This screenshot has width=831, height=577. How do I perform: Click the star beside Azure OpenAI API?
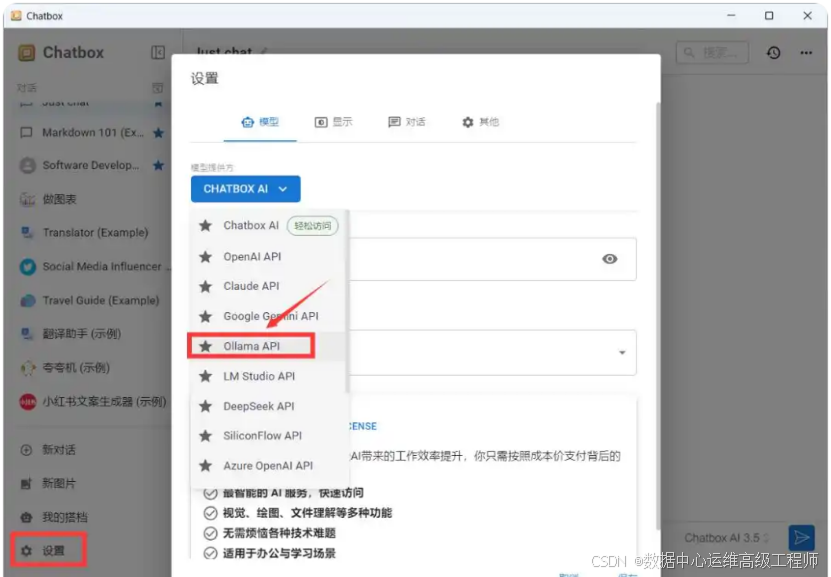pyautogui.click(x=206, y=466)
